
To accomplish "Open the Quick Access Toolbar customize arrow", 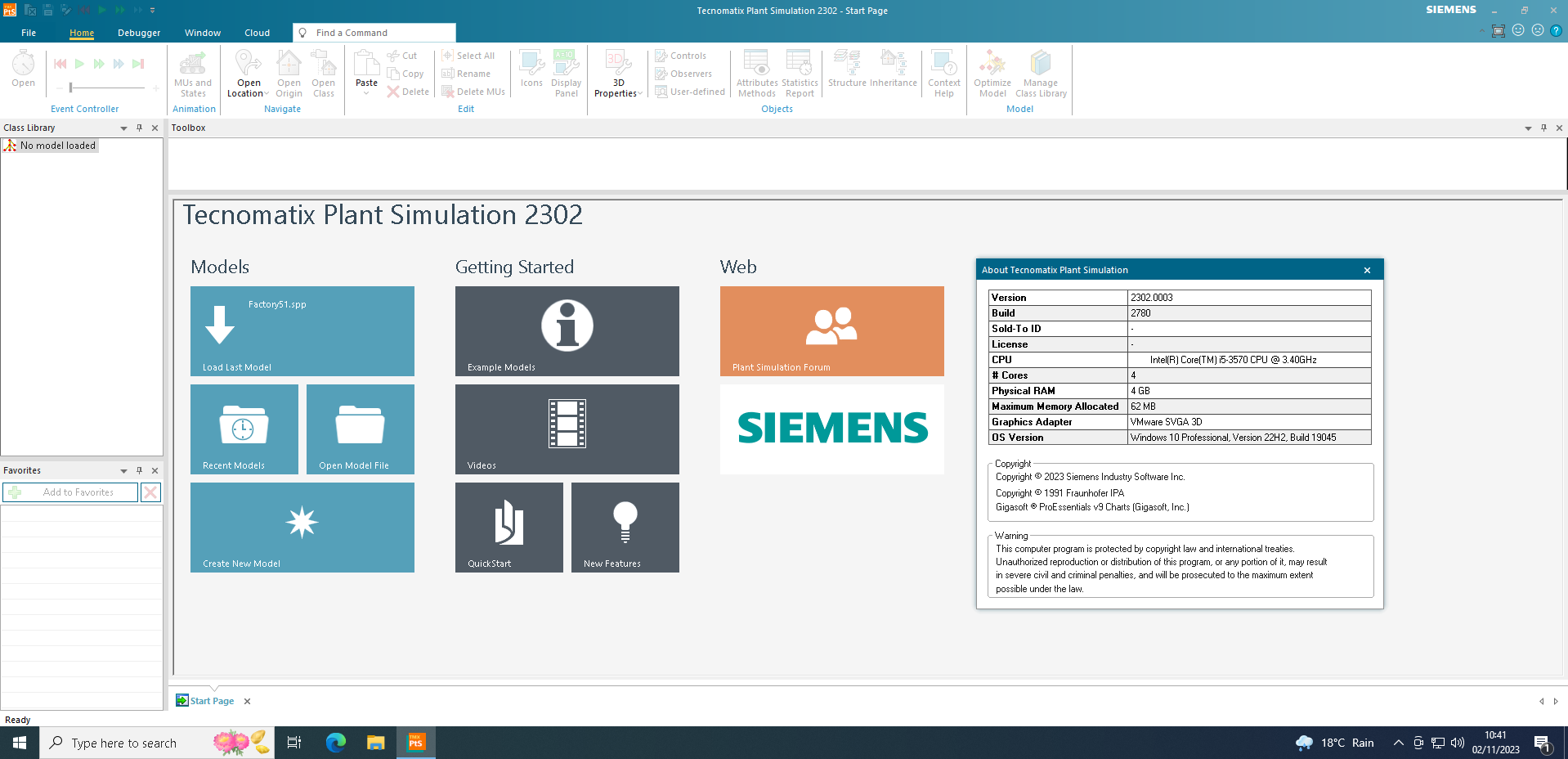I will tap(152, 11).
